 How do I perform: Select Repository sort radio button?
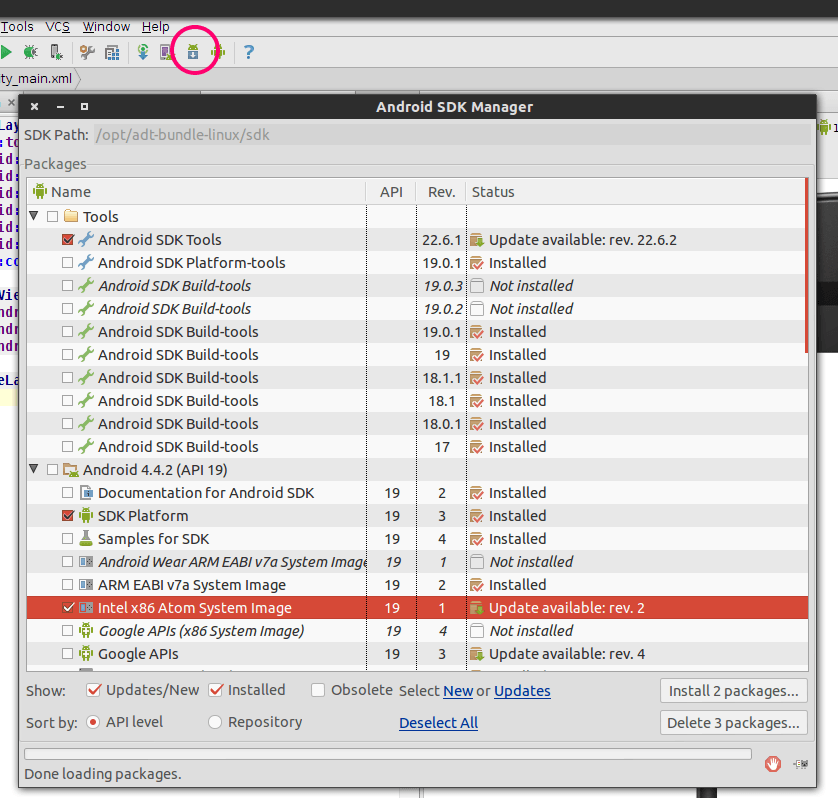tap(215, 722)
